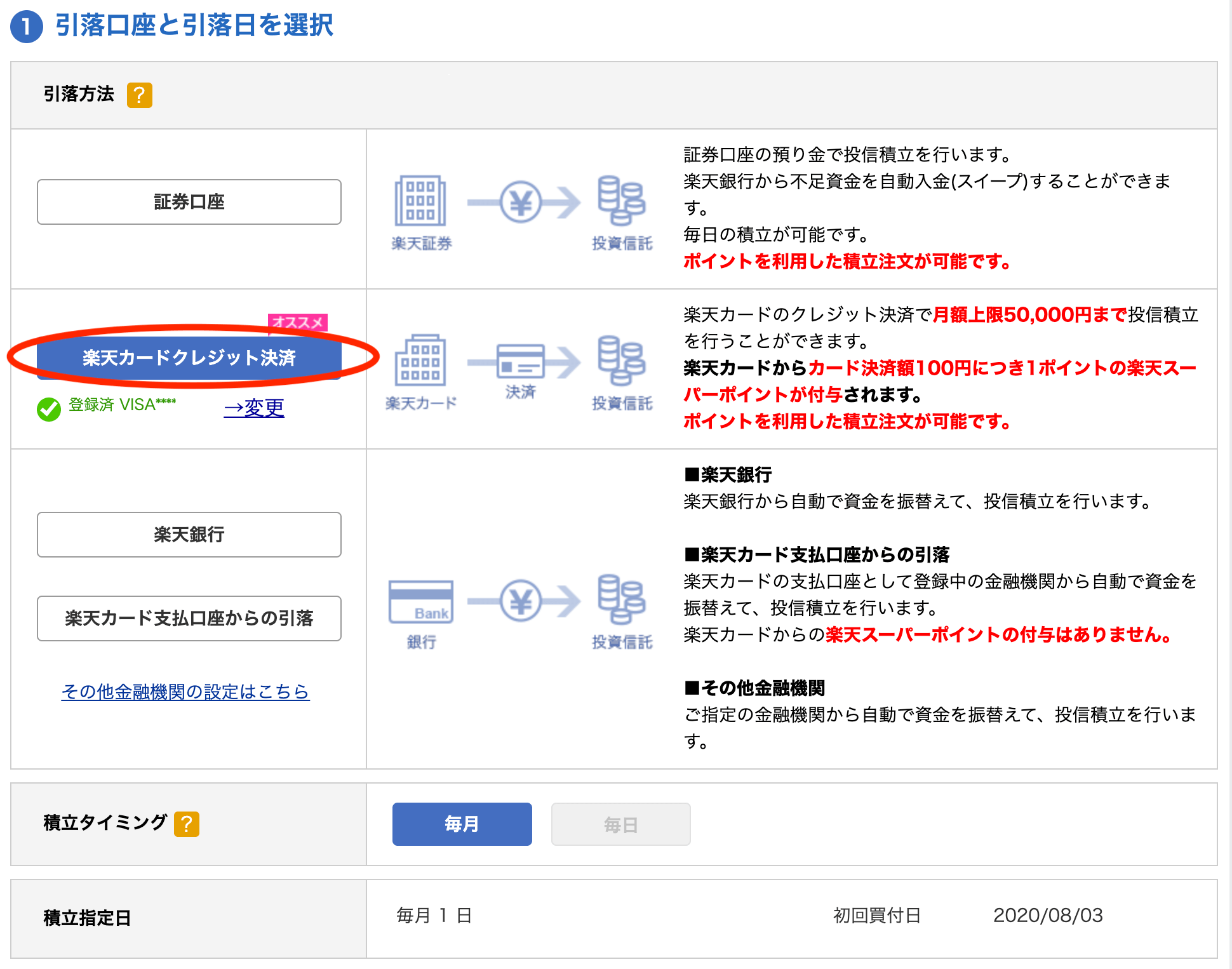Set timing to 毎日

621,824
